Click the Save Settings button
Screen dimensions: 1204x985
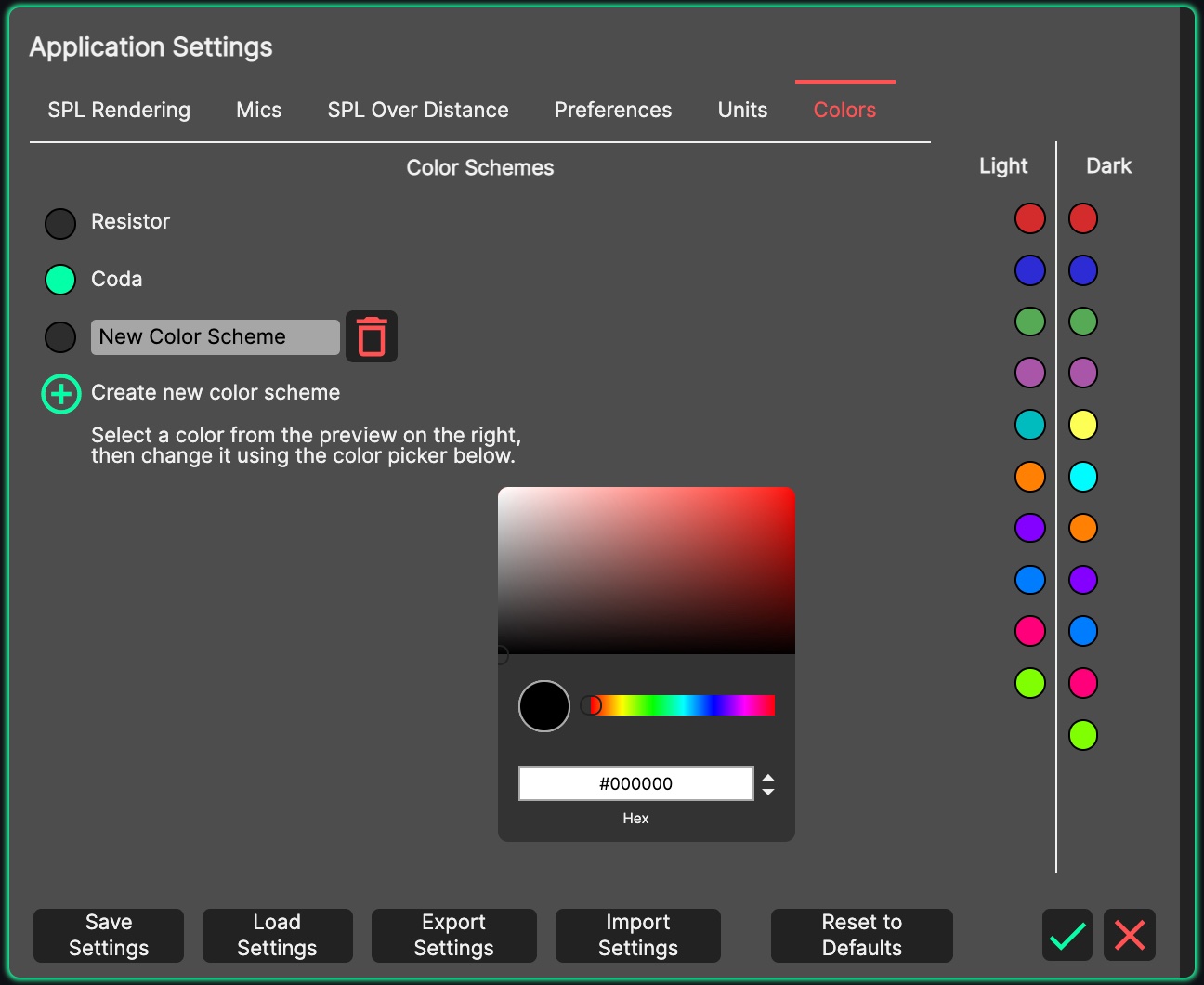point(109,935)
